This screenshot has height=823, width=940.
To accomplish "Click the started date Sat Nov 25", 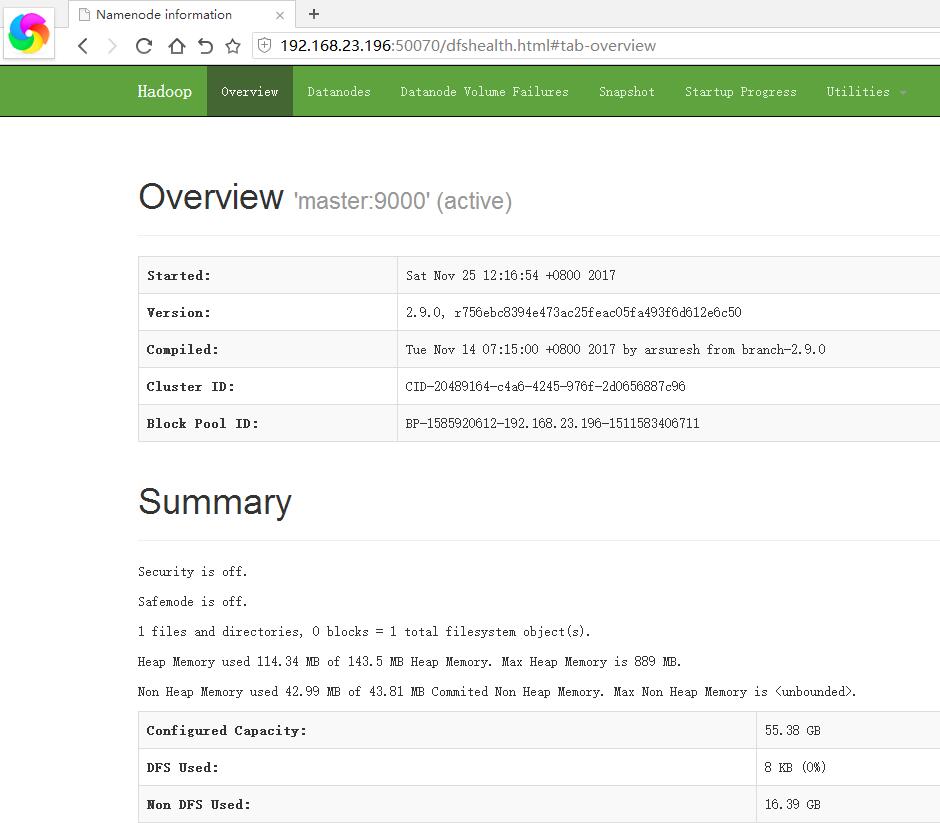I will click(x=511, y=275).
